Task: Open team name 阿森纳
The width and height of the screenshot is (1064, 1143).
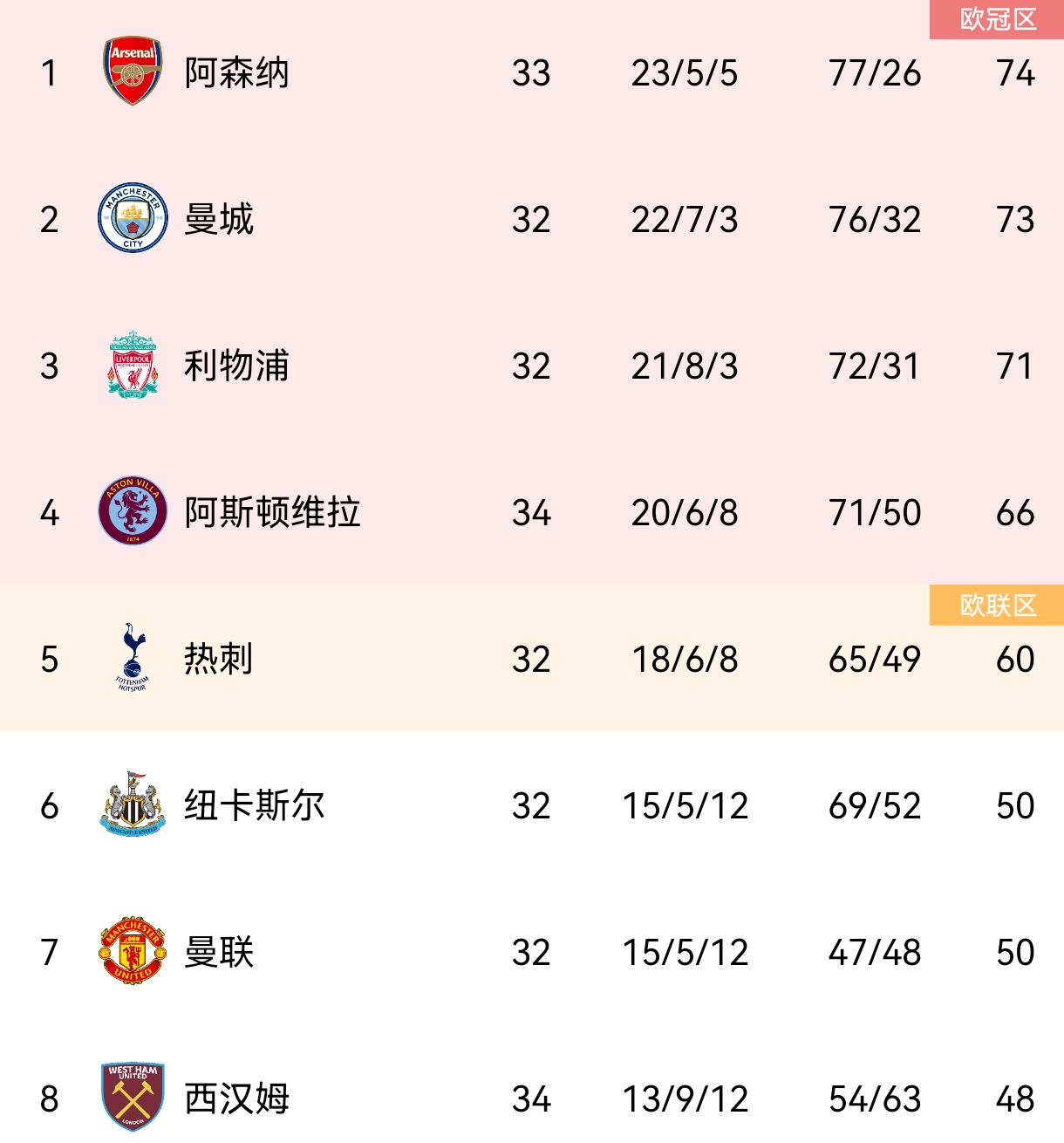Action: pos(236,73)
